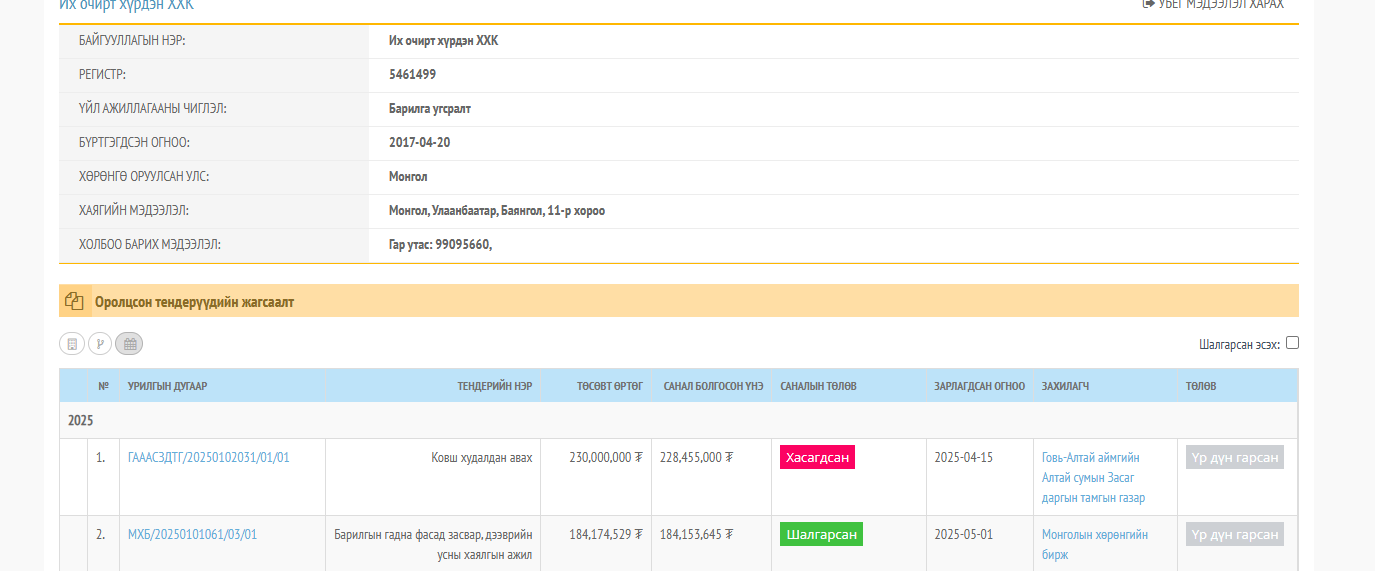The image size is (1375, 571).
Task: Click the Оролцсон тендерүүдийн жагсаалт section title
Action: [x=194, y=301]
